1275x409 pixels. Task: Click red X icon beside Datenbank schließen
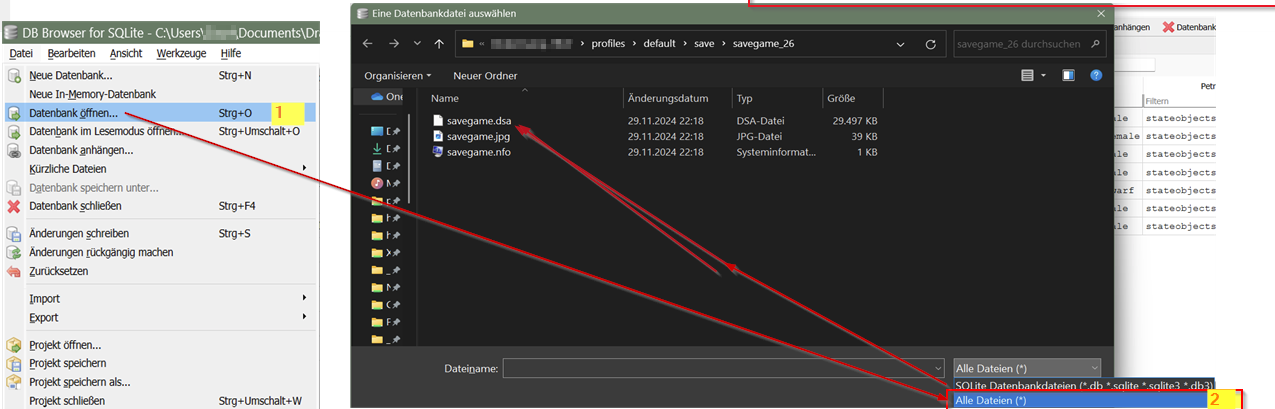click(14, 206)
